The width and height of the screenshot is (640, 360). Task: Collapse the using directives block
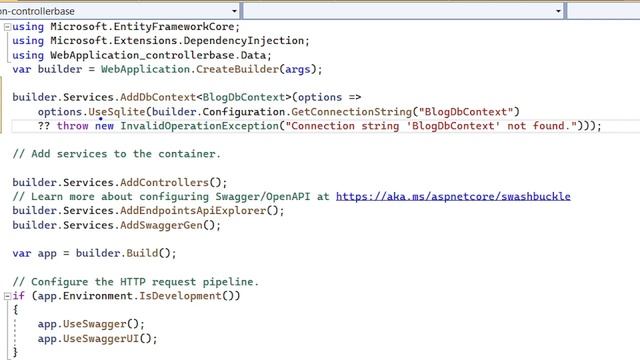(7, 27)
